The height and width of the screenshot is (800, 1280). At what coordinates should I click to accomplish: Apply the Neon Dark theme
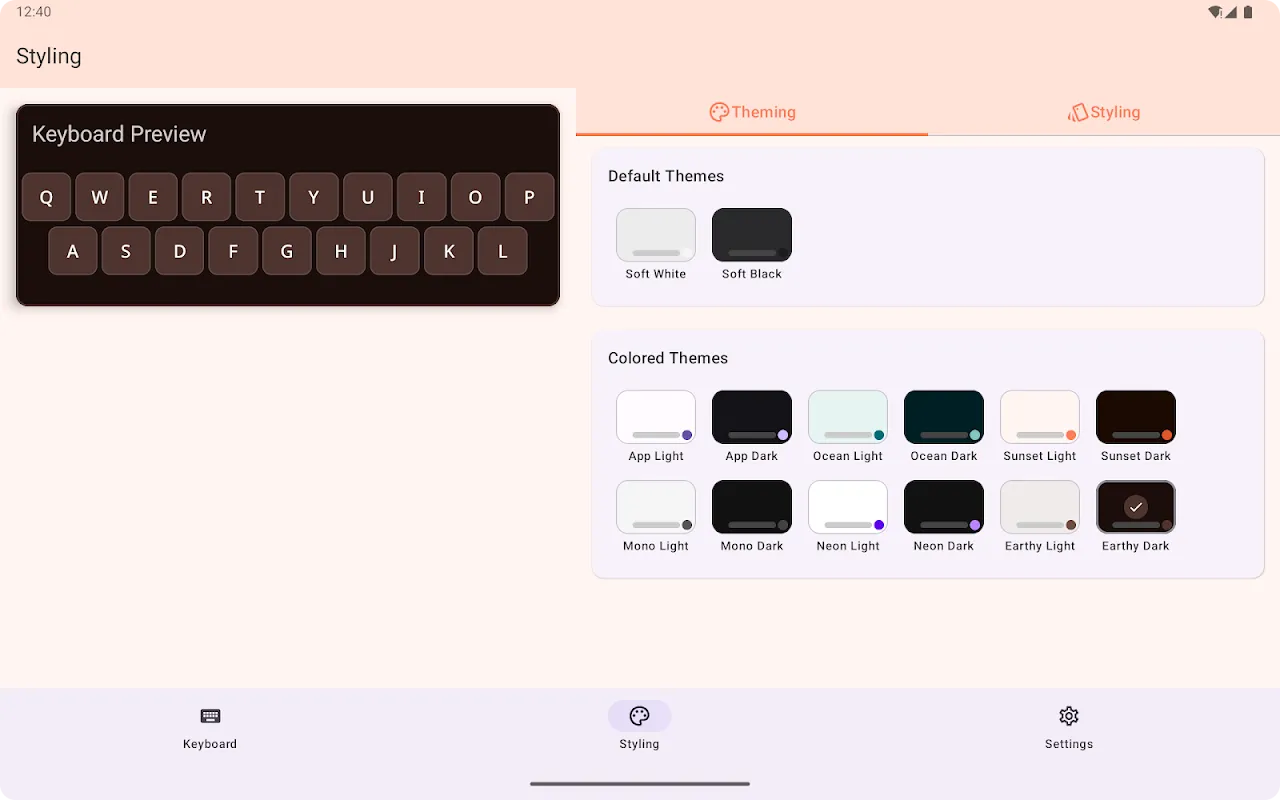click(944, 507)
